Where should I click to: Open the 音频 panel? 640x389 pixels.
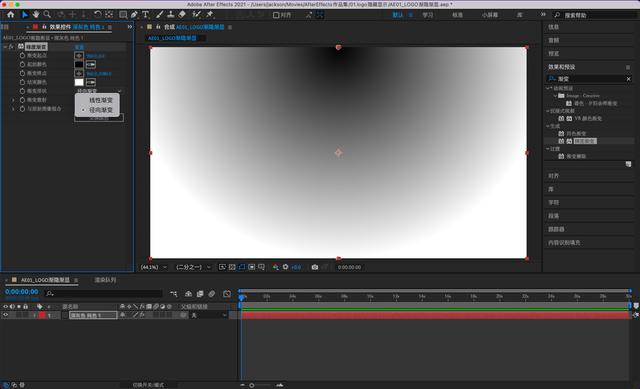553,40
